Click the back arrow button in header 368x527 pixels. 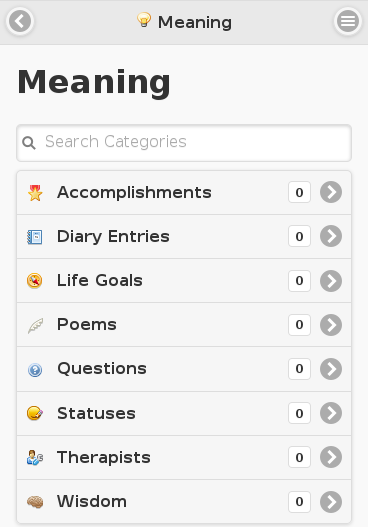click(20, 22)
